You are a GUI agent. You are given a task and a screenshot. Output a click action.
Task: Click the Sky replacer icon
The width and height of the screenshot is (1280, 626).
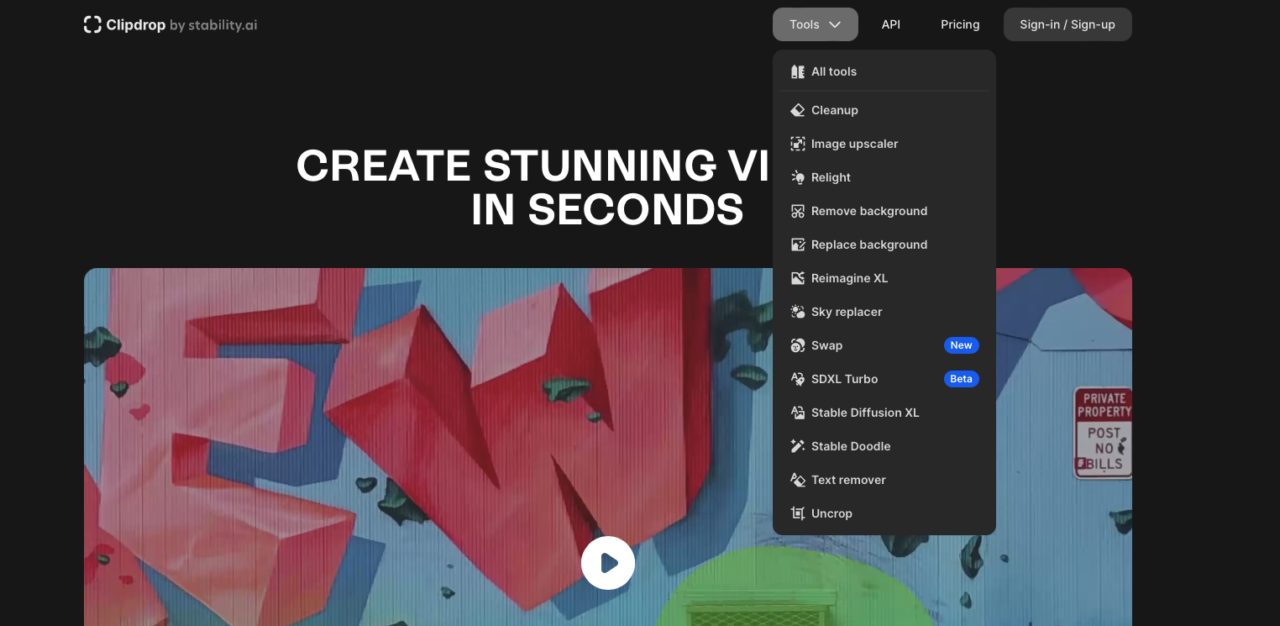pos(797,312)
